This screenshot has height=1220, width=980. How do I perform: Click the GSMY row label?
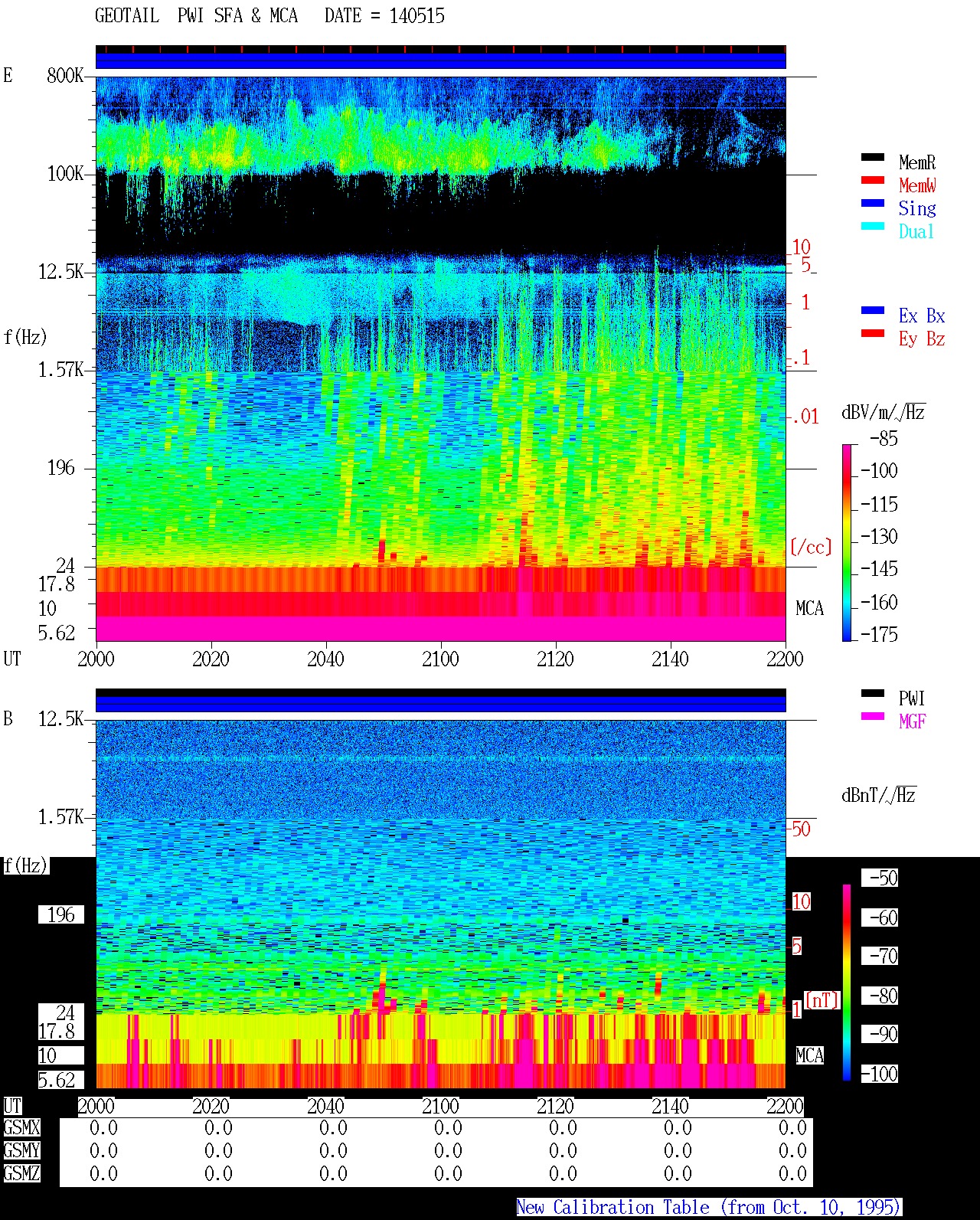[21, 1150]
